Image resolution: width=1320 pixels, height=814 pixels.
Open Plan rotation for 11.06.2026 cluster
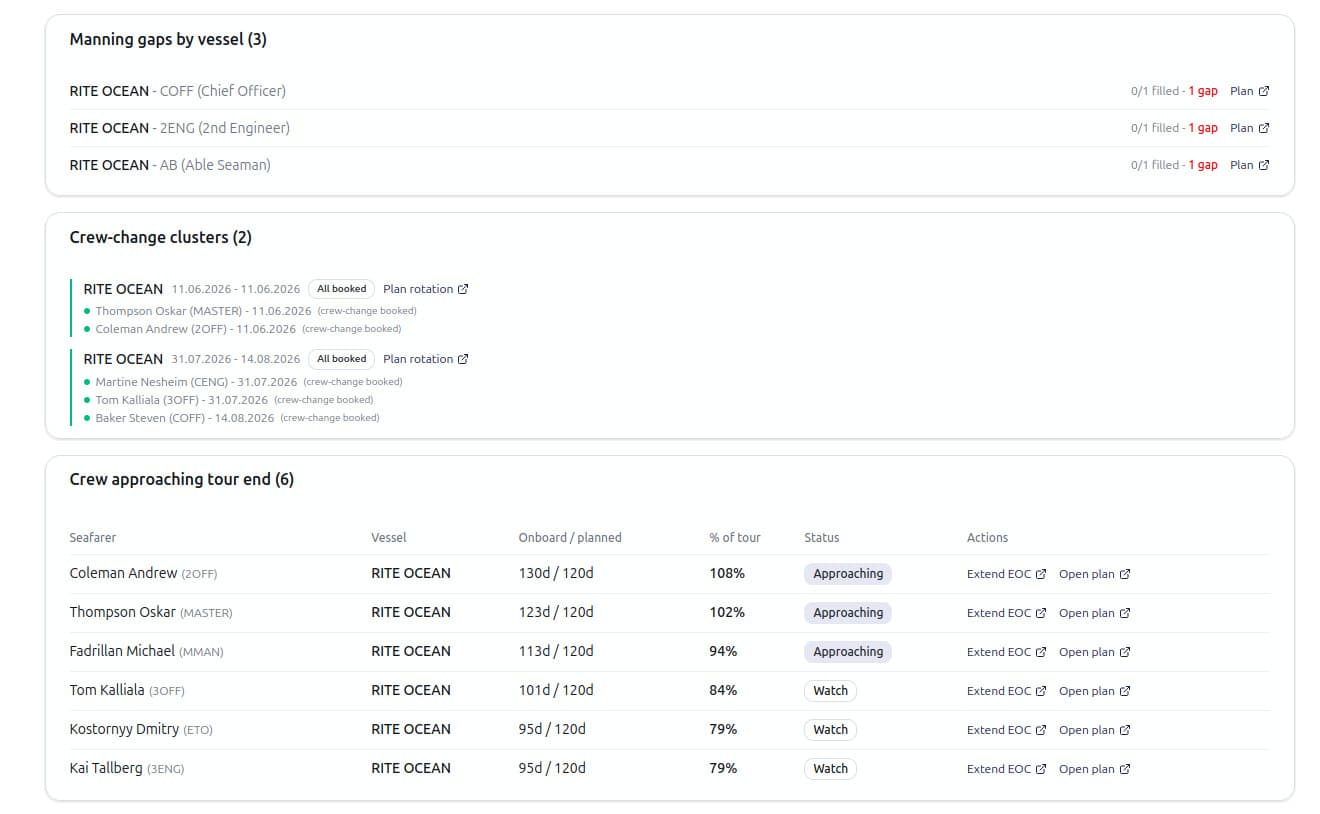[x=426, y=289]
